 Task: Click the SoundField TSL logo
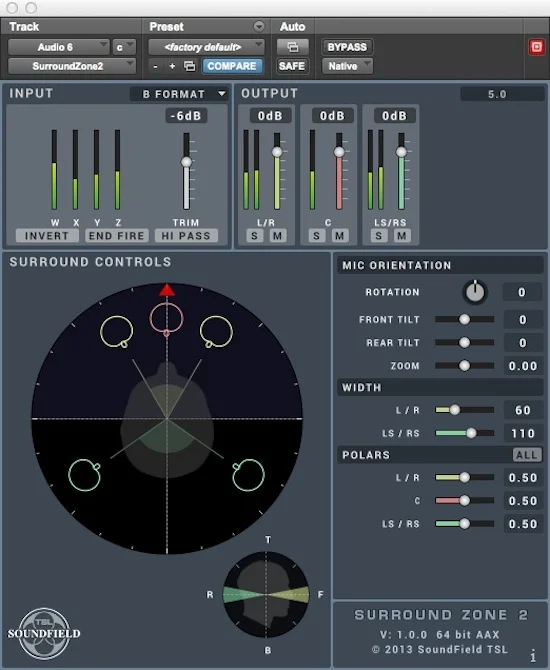[44, 633]
